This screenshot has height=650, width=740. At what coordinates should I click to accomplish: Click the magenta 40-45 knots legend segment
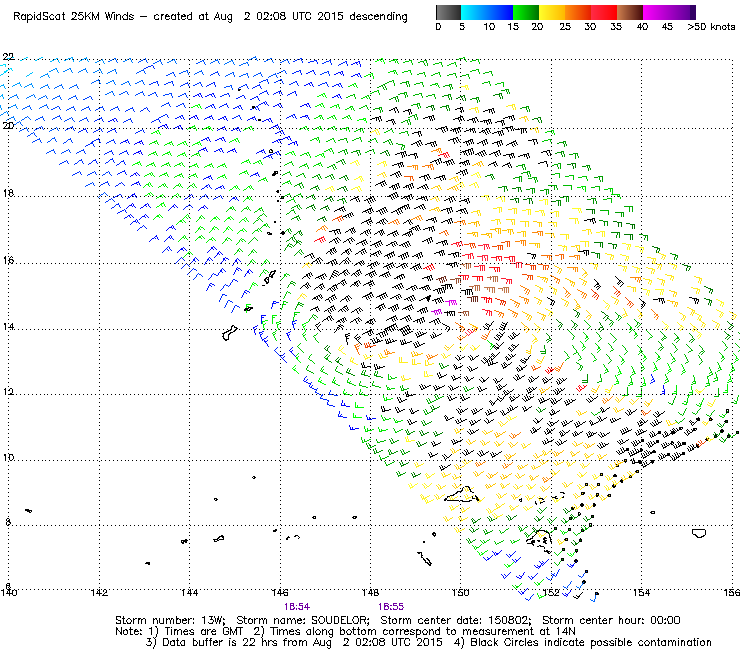(656, 12)
